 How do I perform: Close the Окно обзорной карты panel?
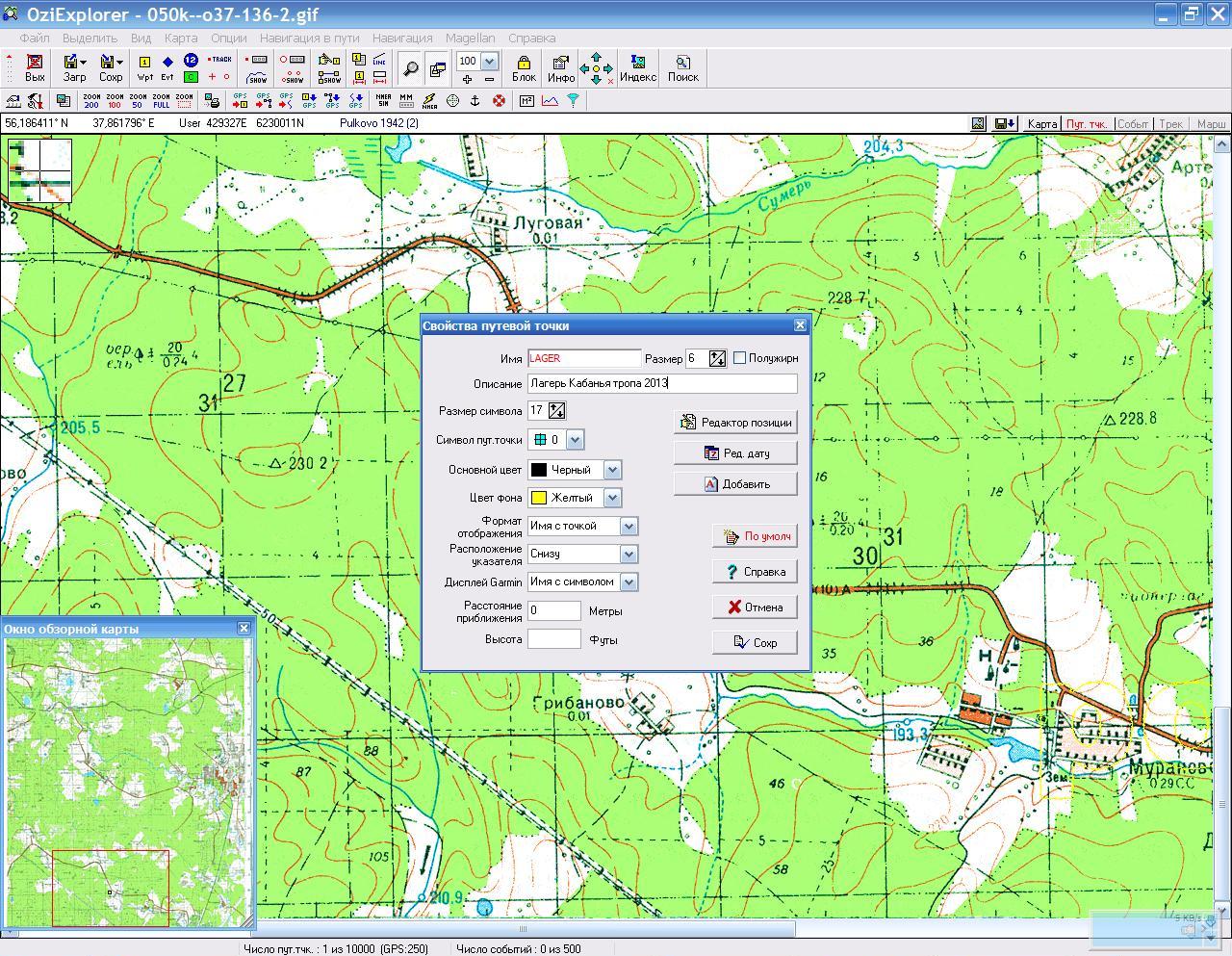(x=244, y=628)
